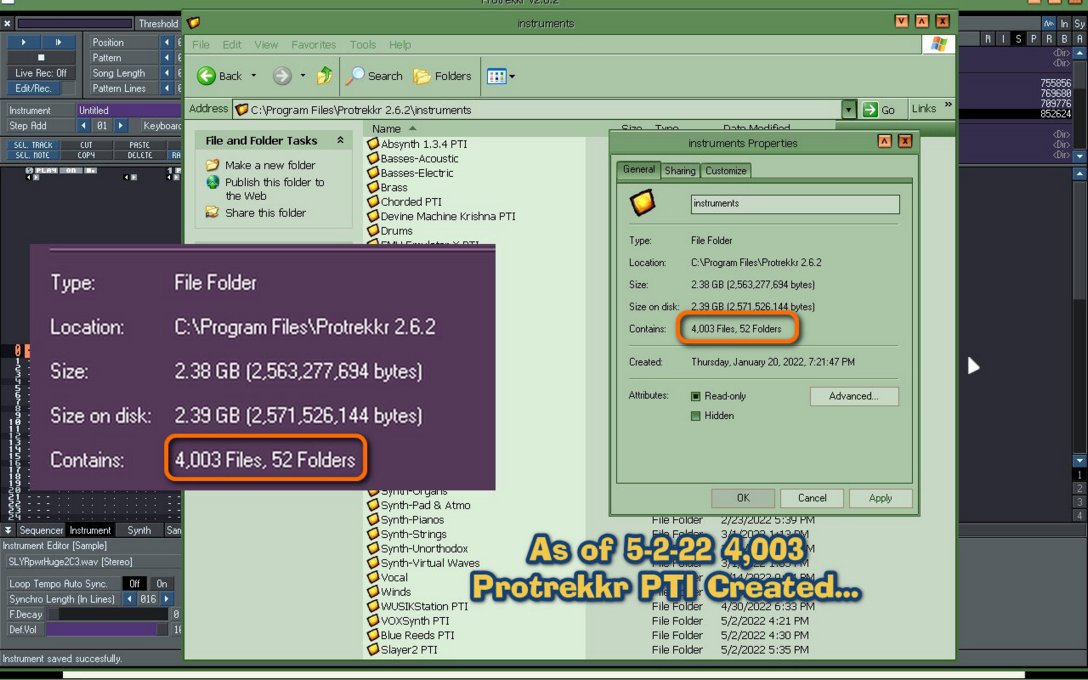This screenshot has width=1088, height=680.
Task: Open the Views dropdown arrow
Action: click(512, 76)
